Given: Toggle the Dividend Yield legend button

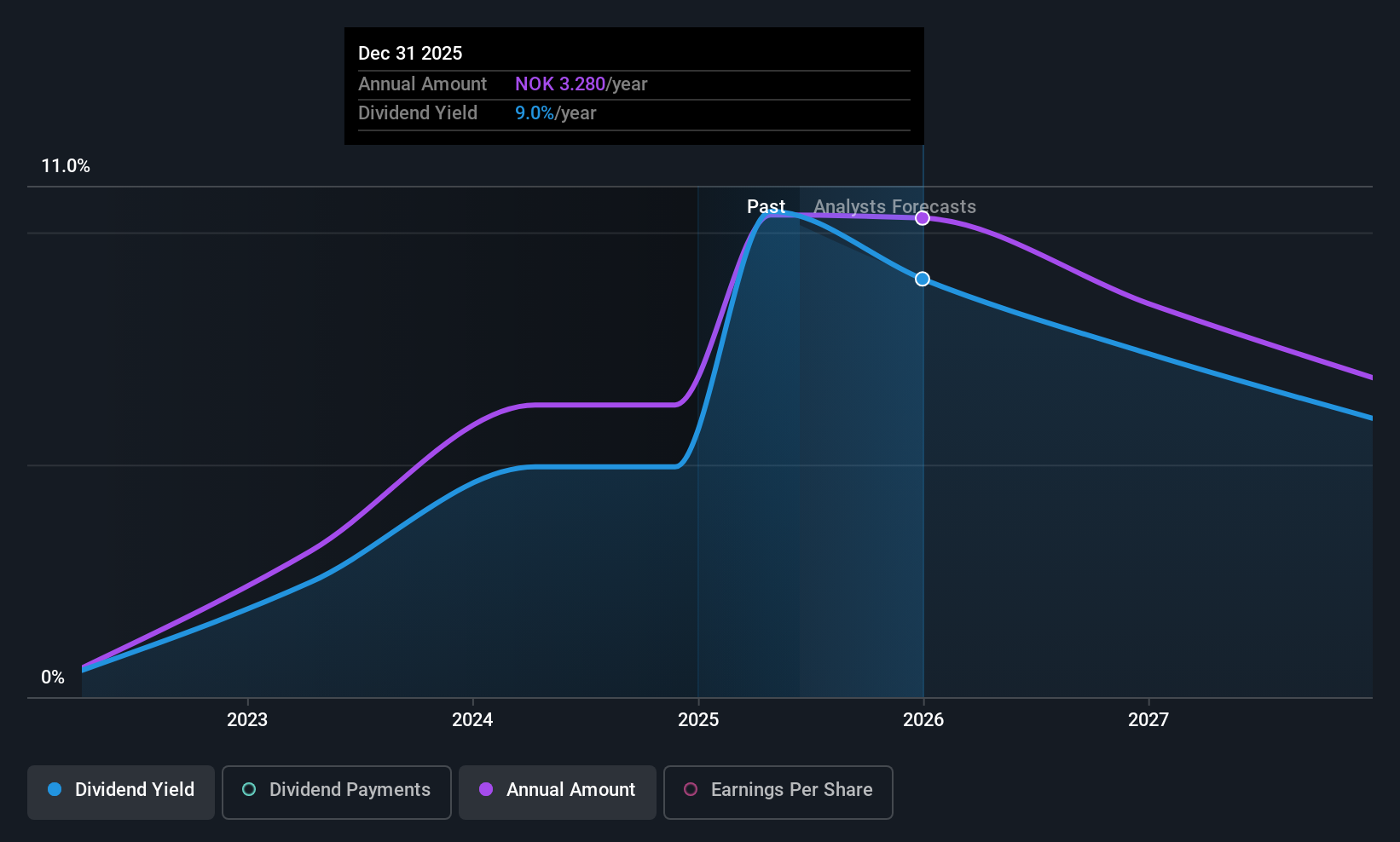Looking at the screenshot, I should [x=121, y=793].
